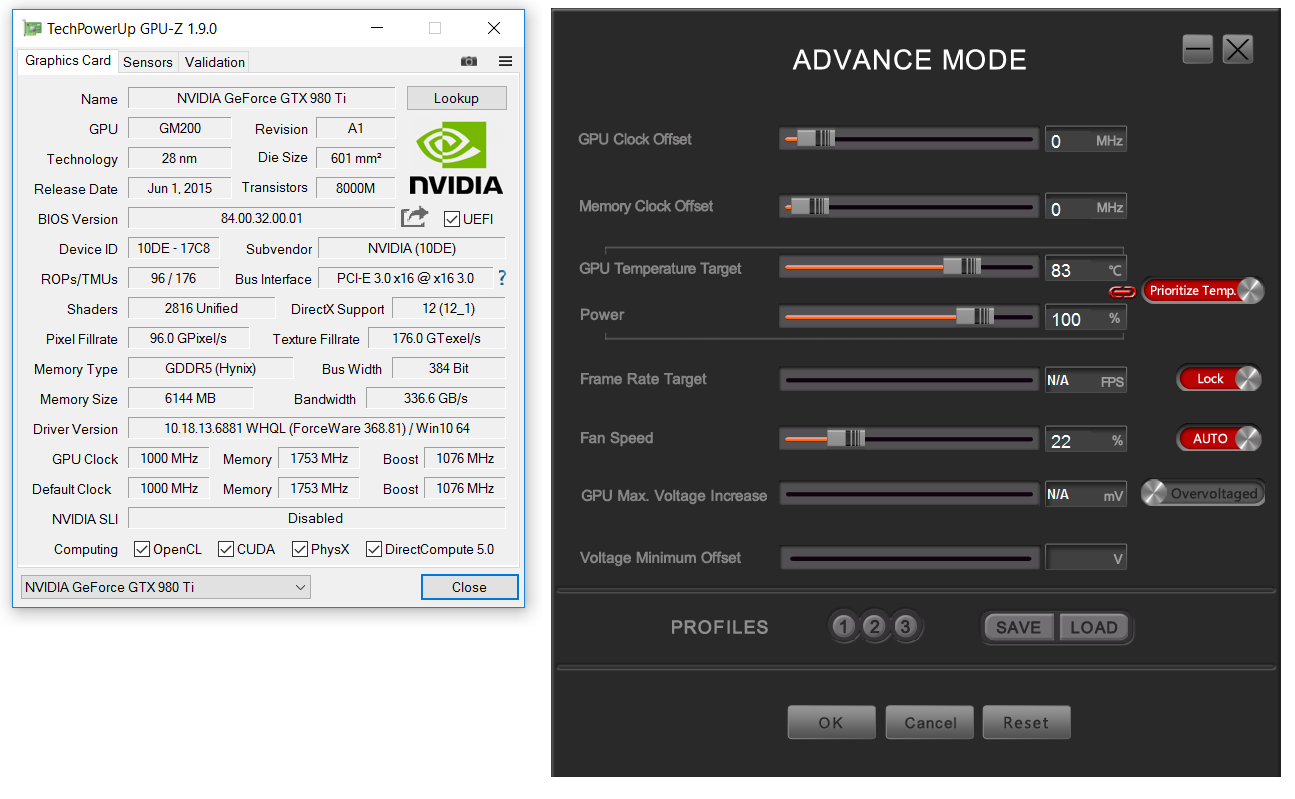Switch to the Validation tab
This screenshot has height=799, width=1295.
coord(215,62)
